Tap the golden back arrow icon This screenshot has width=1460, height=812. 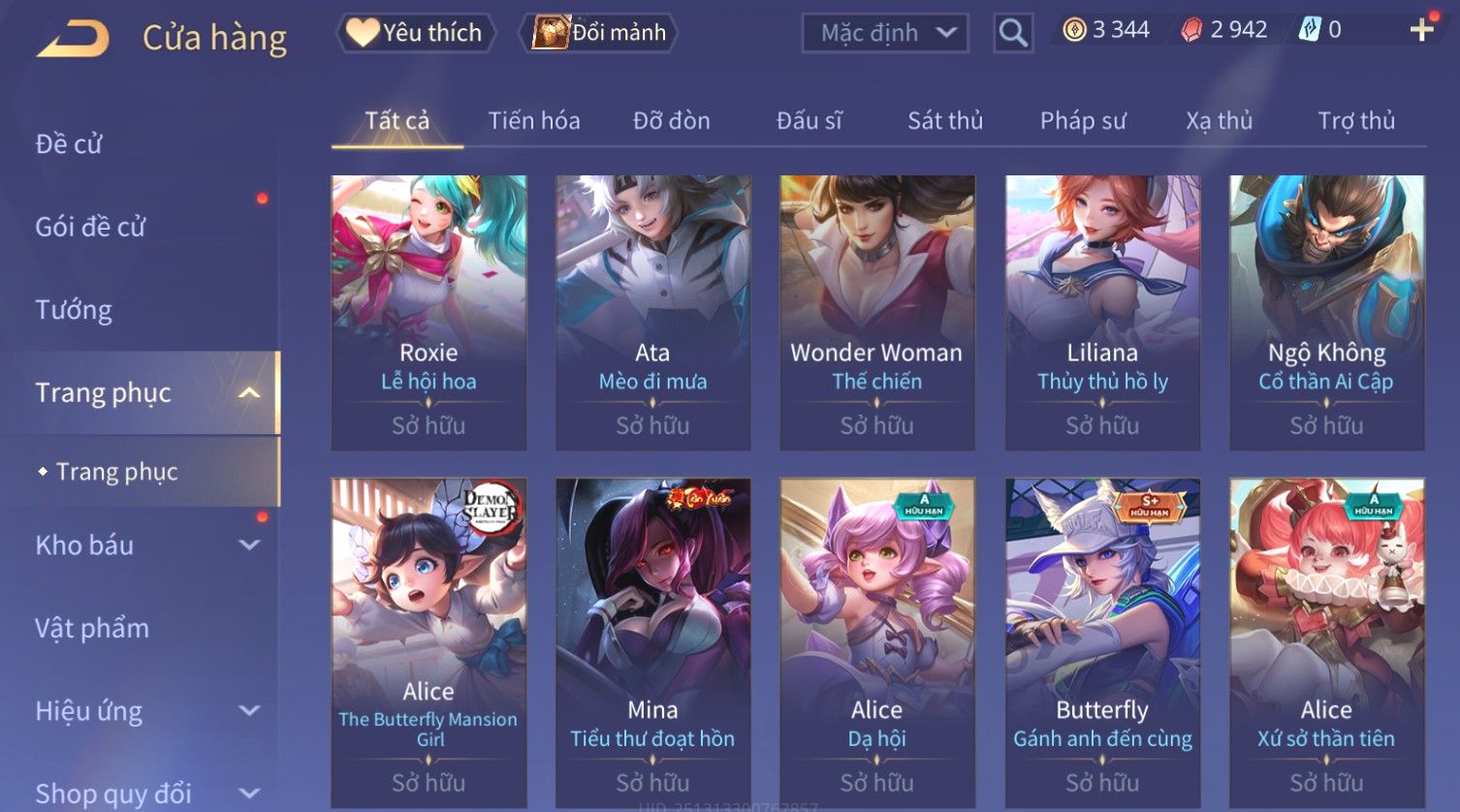(74, 39)
